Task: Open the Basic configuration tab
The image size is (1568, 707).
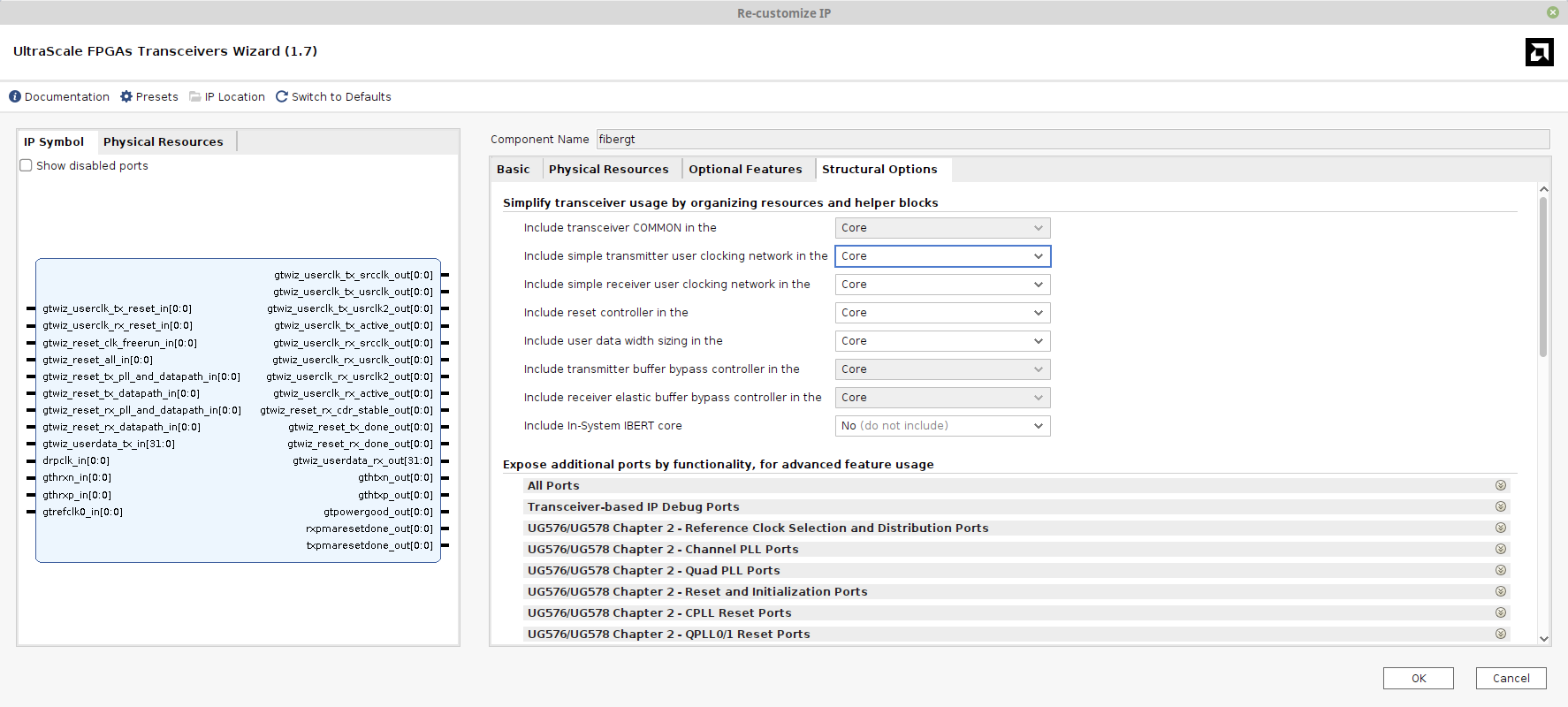Action: (x=513, y=169)
